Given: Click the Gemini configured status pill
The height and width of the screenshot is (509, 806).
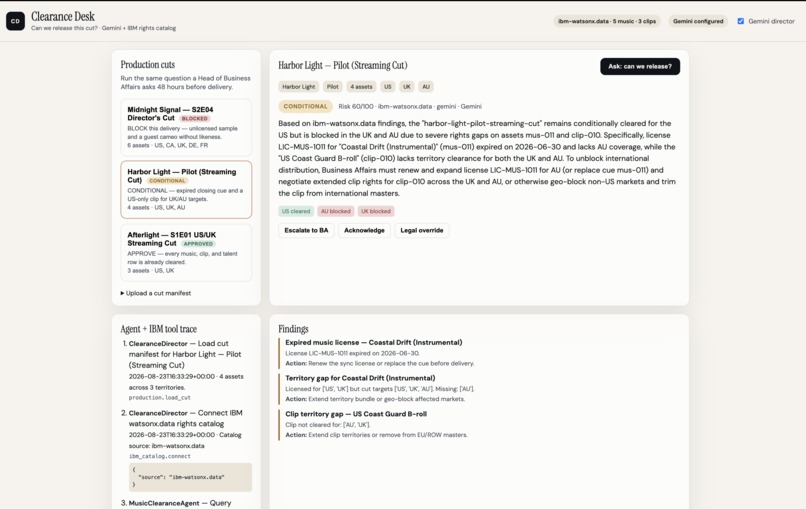Looking at the screenshot, I should pyautogui.click(x=698, y=21).
